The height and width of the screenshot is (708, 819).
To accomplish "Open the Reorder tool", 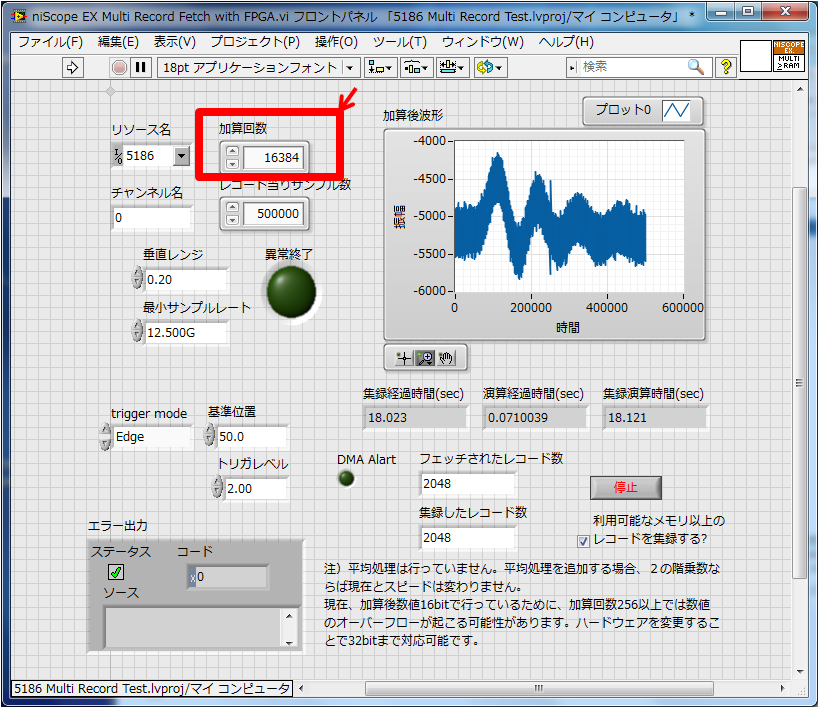I will pos(490,67).
